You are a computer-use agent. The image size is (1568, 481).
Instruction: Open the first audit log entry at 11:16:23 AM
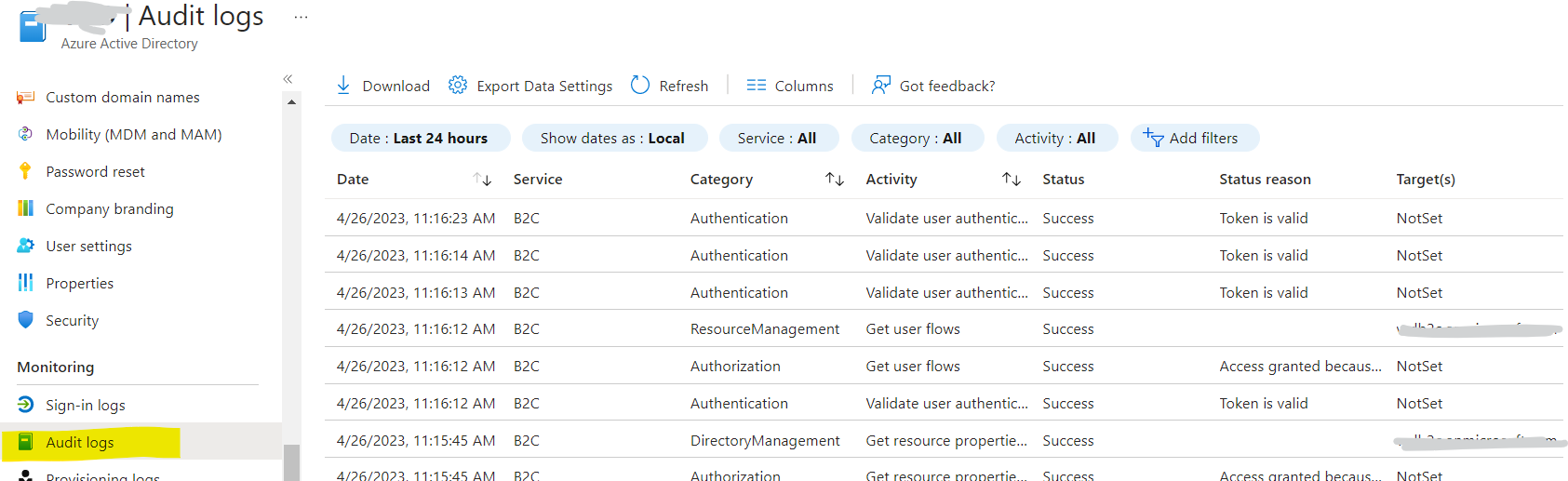(x=415, y=218)
